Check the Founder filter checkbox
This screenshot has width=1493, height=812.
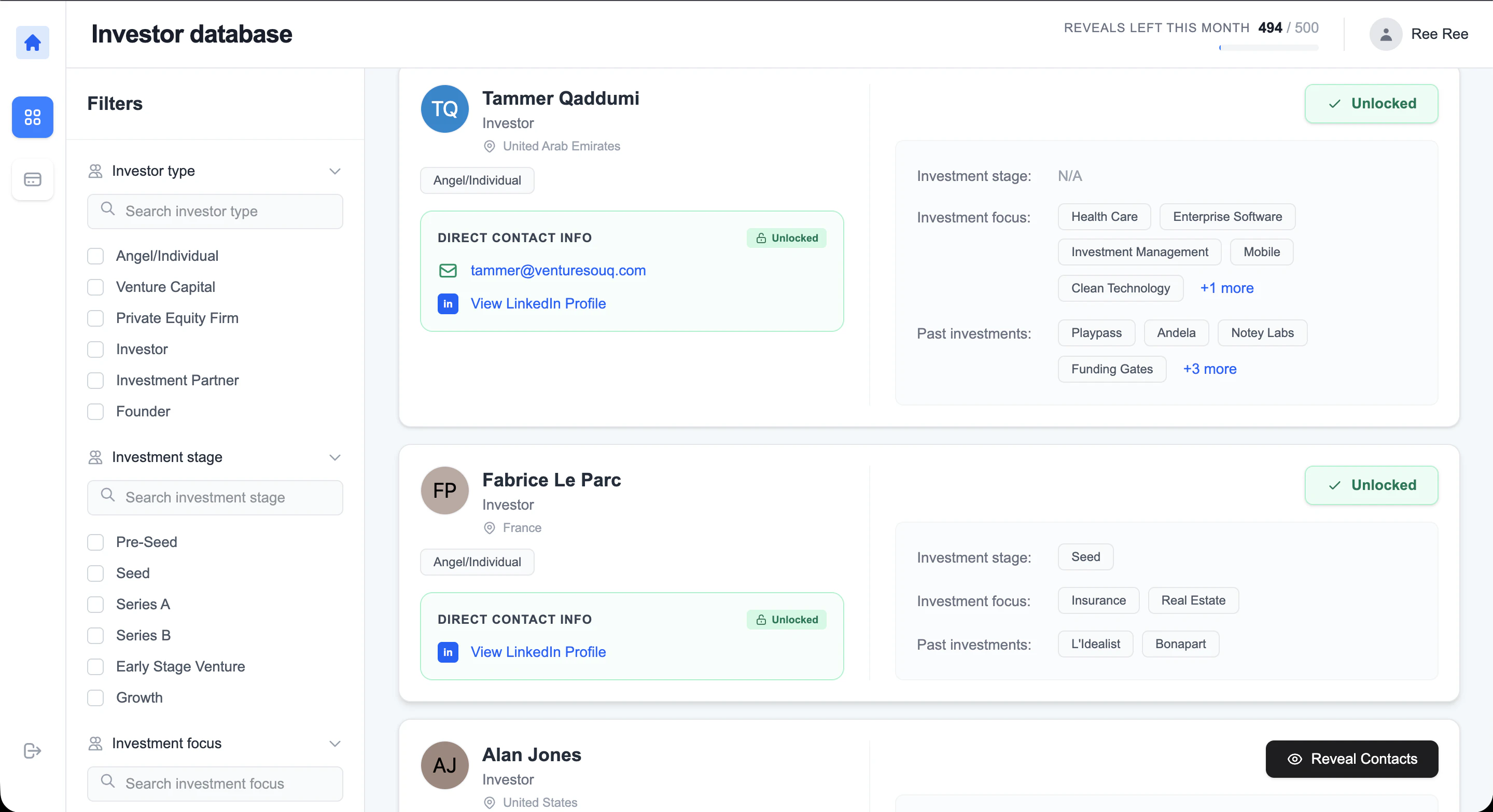[95, 412]
